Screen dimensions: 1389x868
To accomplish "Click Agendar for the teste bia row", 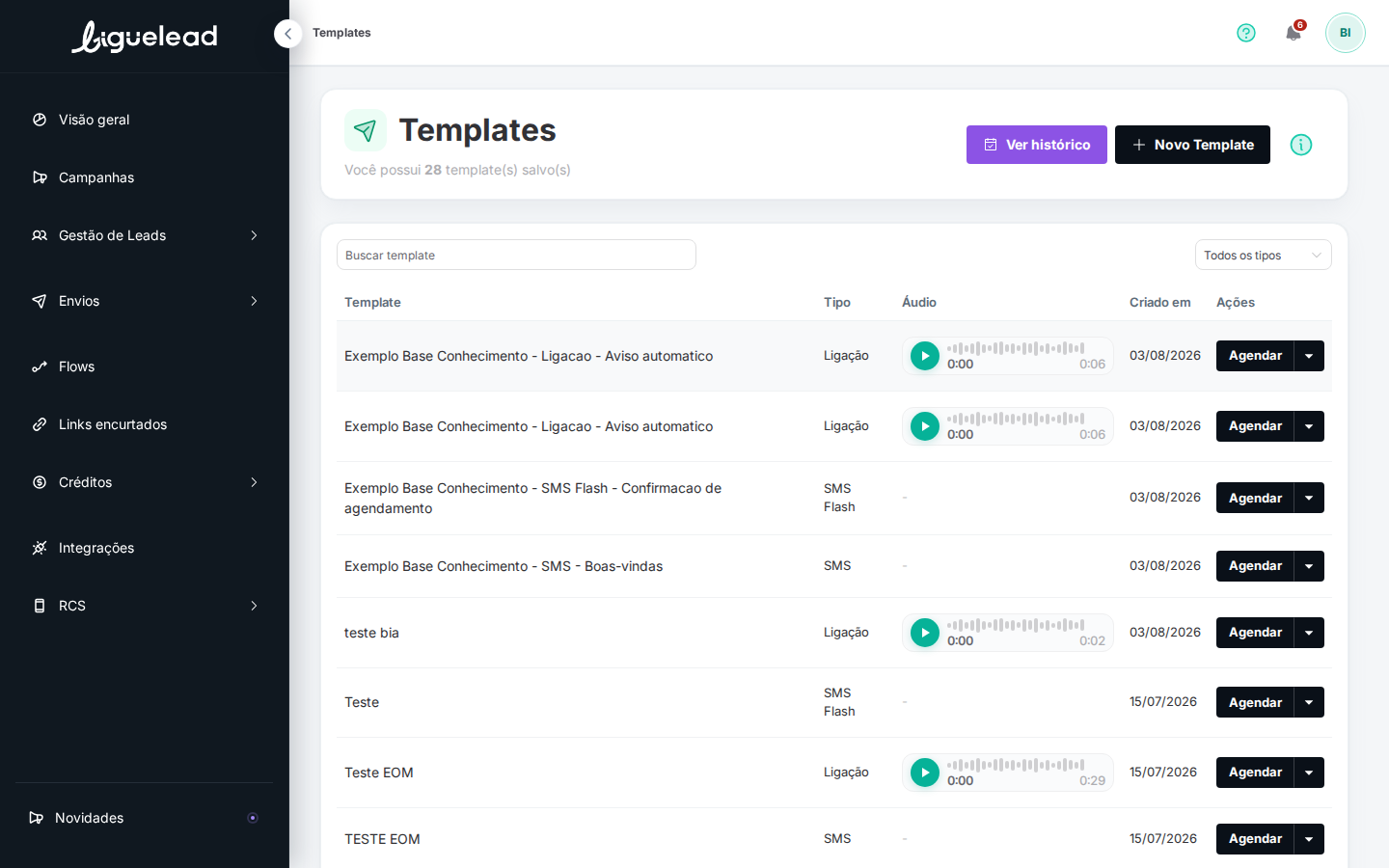I will click(x=1255, y=633).
